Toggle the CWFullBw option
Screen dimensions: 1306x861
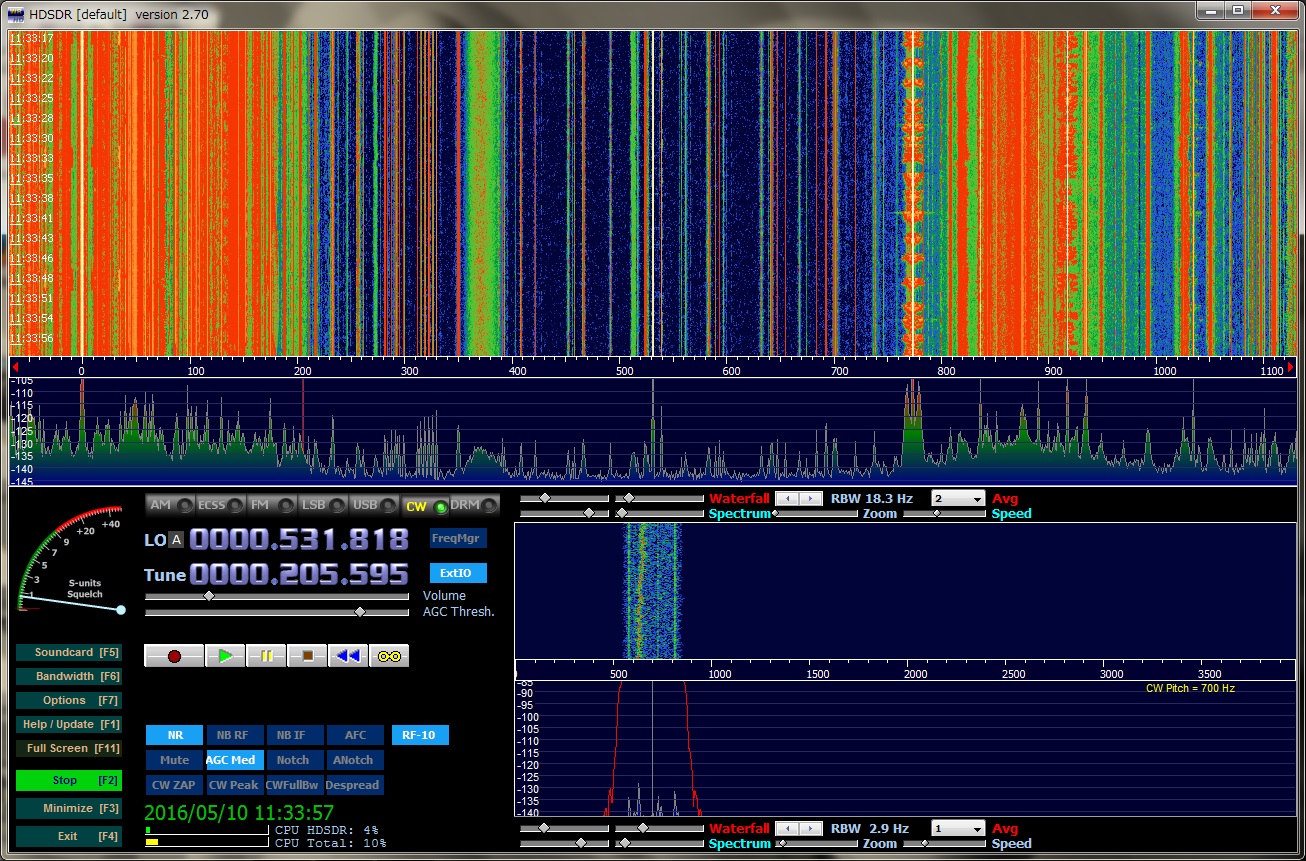coord(293,785)
